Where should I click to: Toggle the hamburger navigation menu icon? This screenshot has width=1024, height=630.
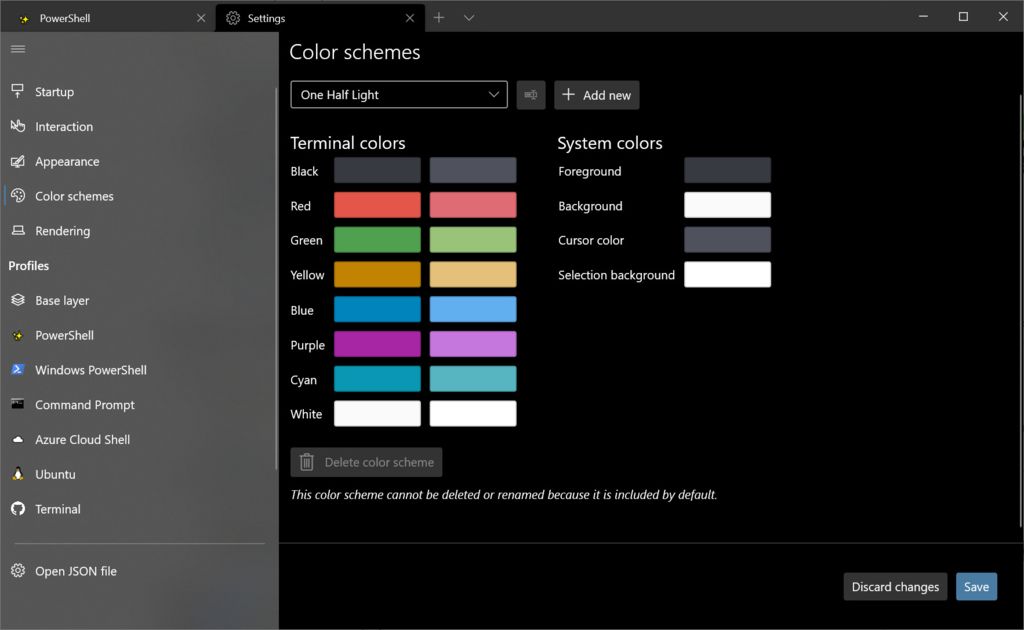click(x=18, y=49)
